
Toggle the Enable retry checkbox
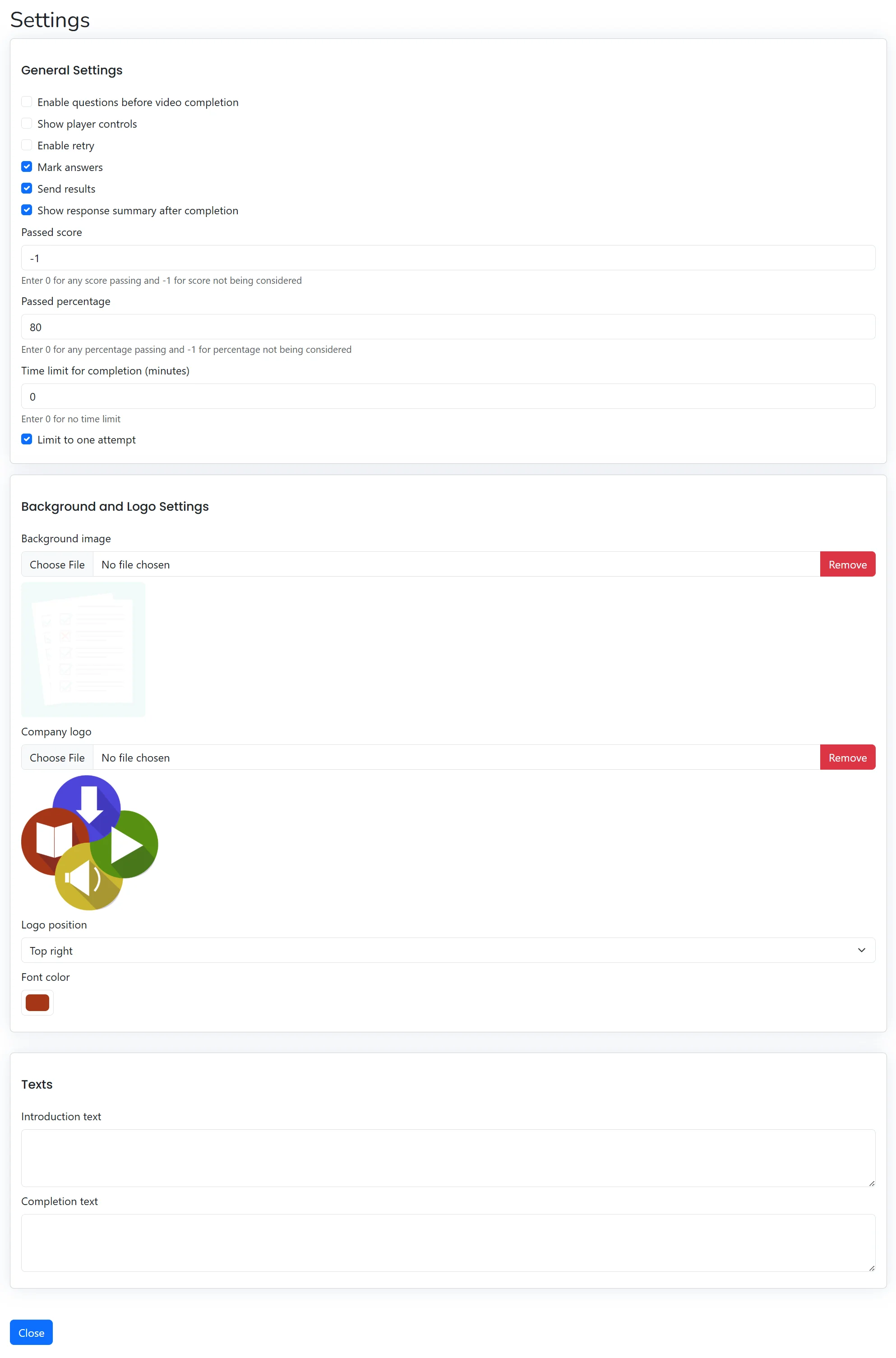coord(27,145)
